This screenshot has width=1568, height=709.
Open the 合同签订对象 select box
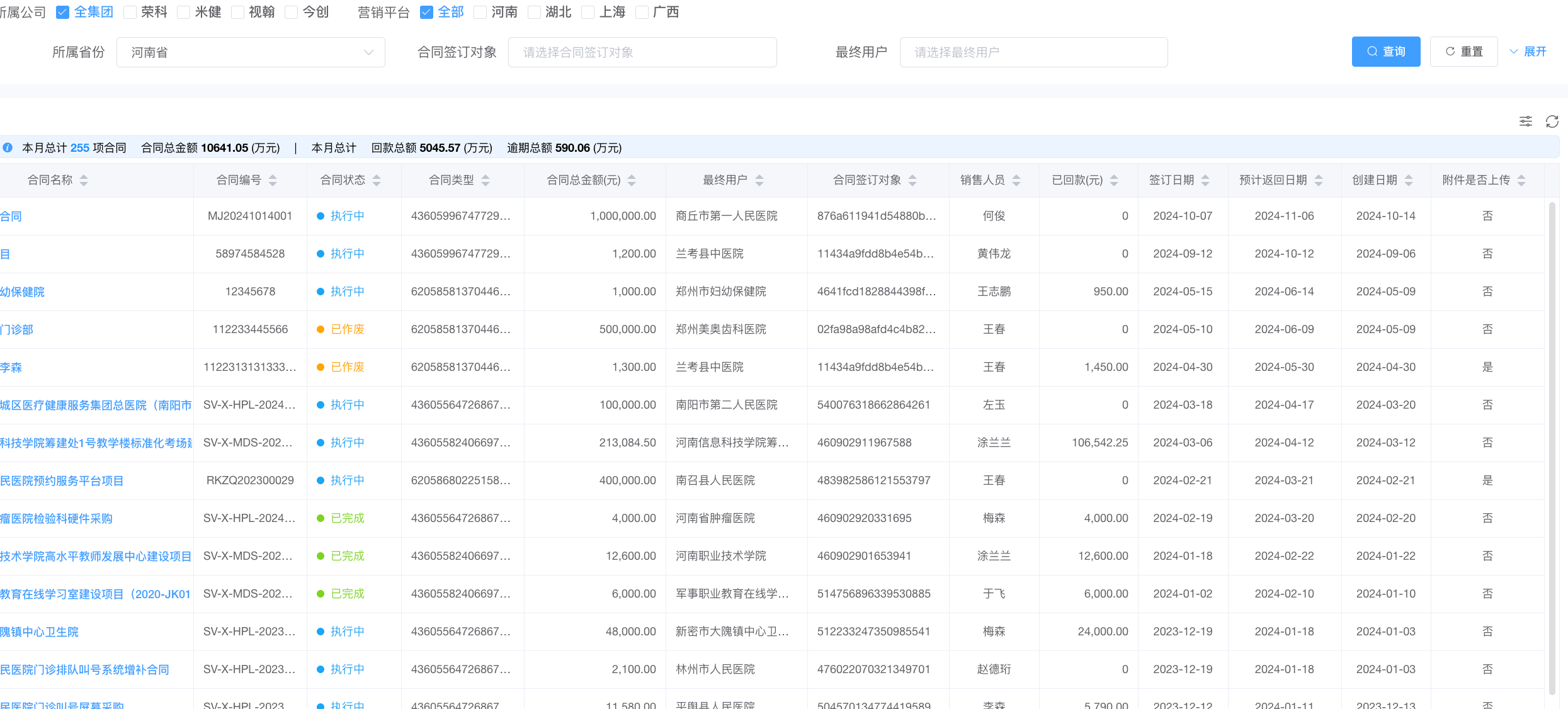pyautogui.click(x=642, y=52)
